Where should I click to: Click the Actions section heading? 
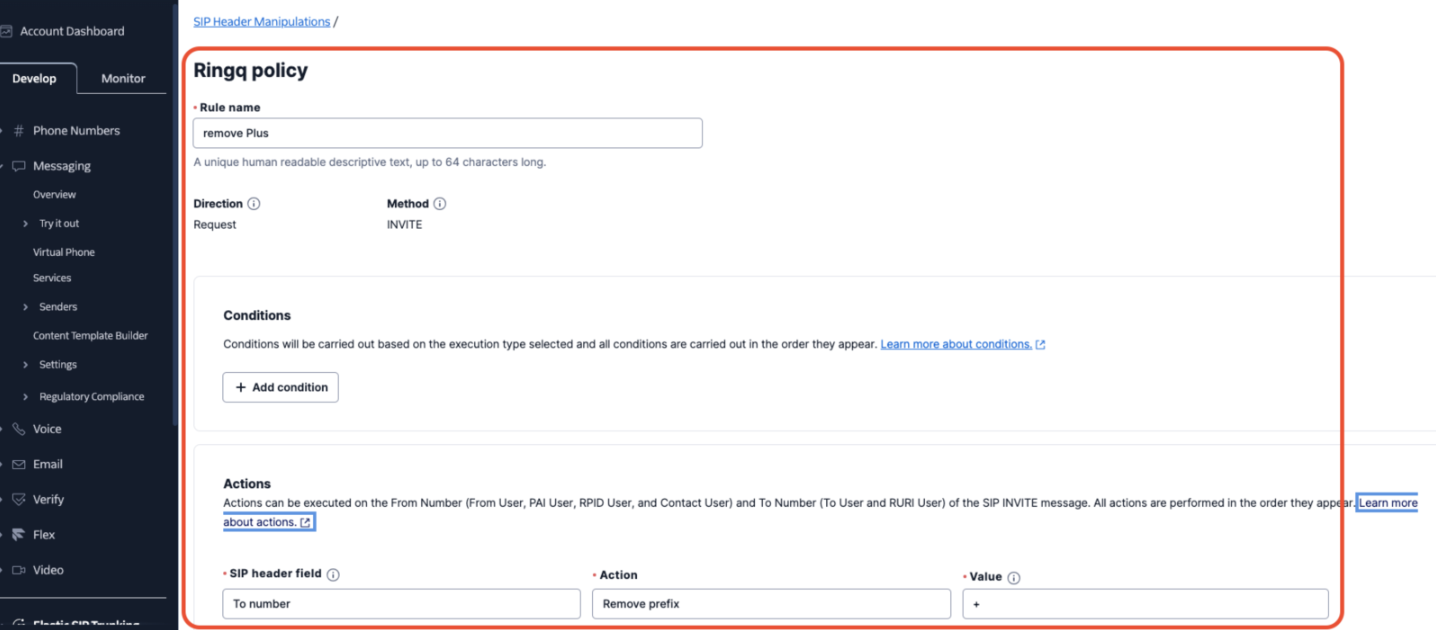[x=247, y=484]
